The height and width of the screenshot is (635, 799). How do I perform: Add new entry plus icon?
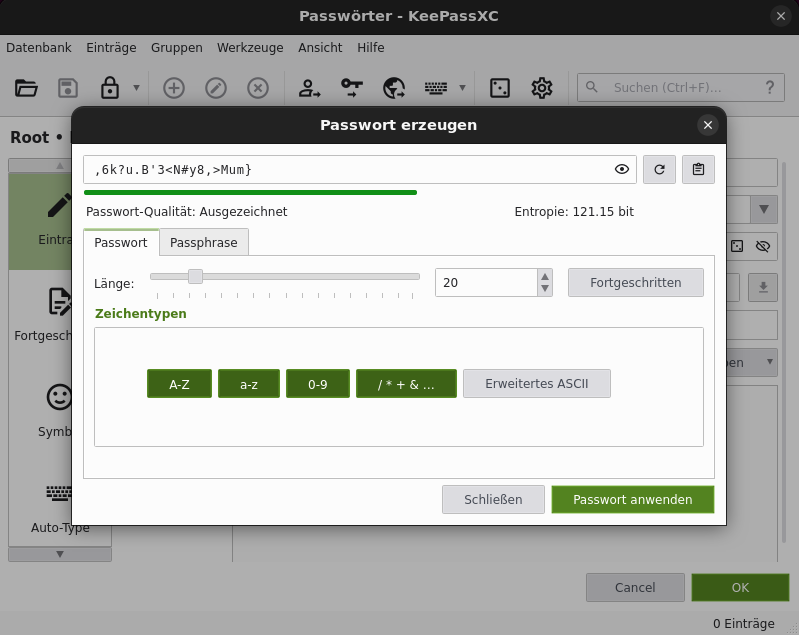pyautogui.click(x=174, y=88)
